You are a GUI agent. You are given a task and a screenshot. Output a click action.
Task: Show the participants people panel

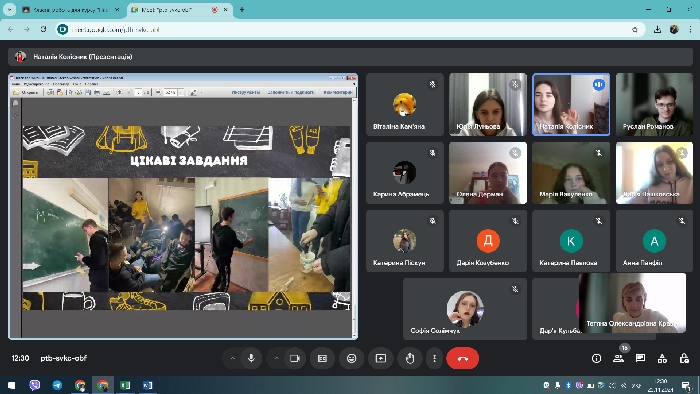tap(618, 358)
